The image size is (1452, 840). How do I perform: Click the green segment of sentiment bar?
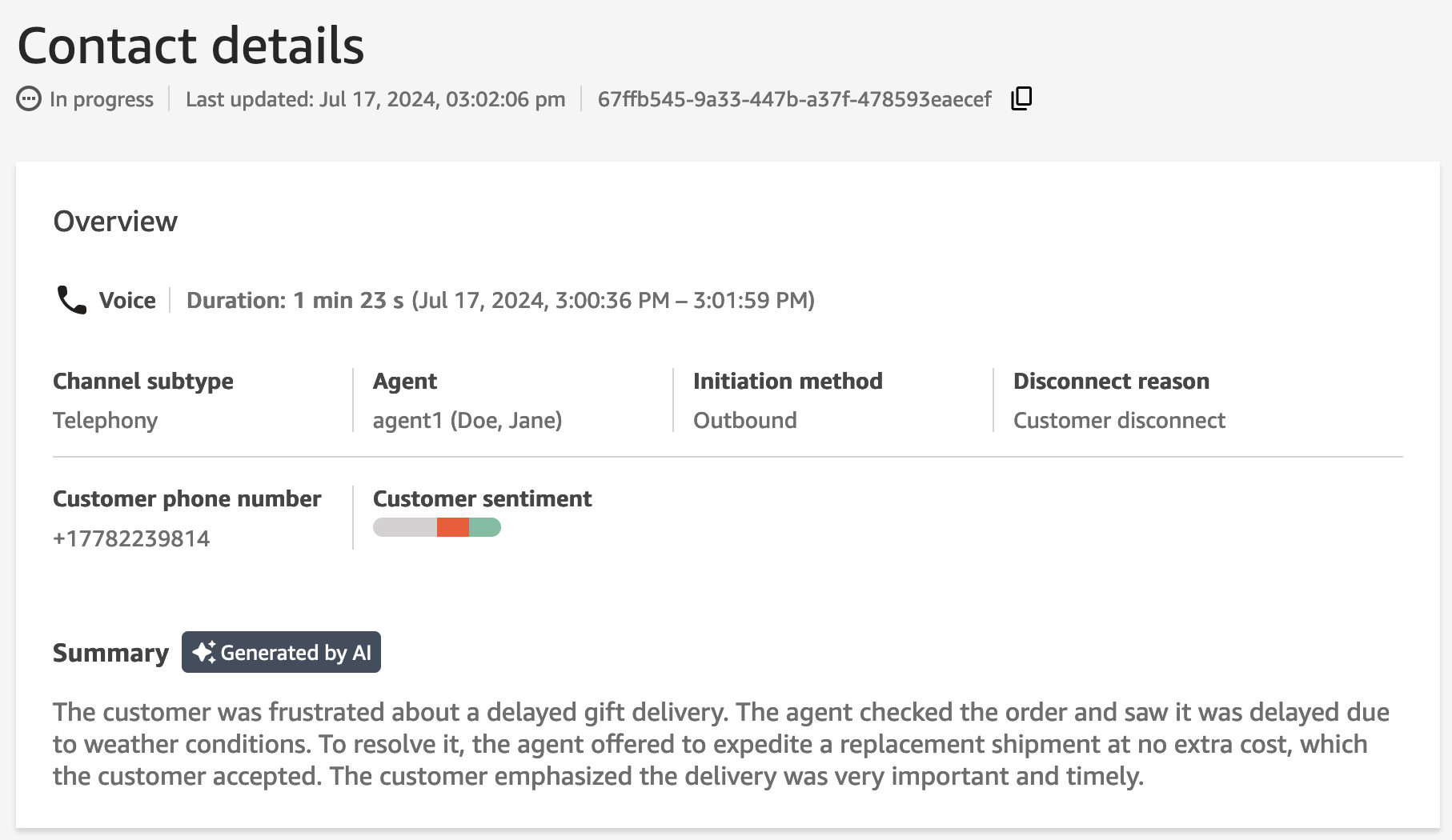coord(485,527)
